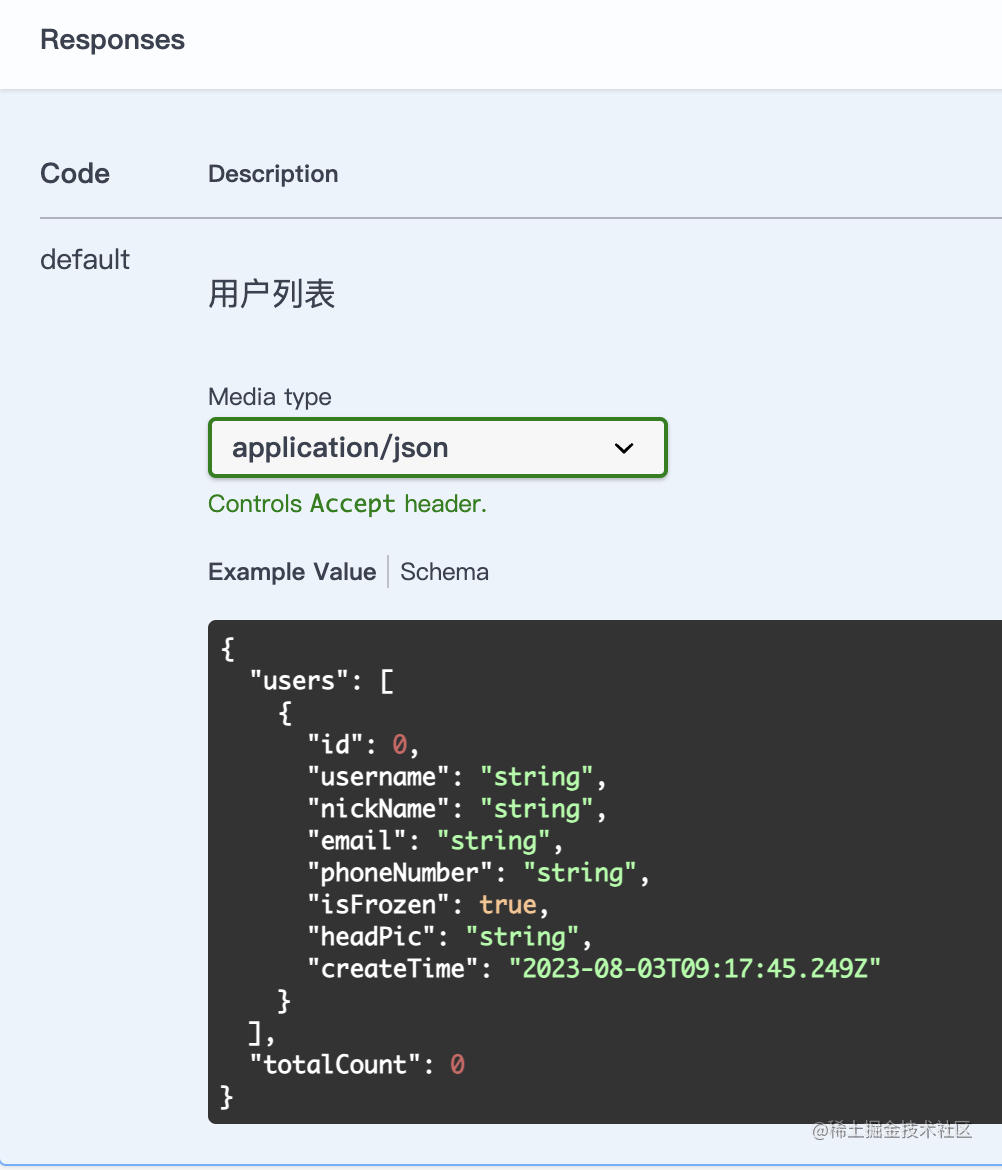Viewport: 1002px width, 1170px height.
Task: Click the Controls Accept header note
Action: 347,504
